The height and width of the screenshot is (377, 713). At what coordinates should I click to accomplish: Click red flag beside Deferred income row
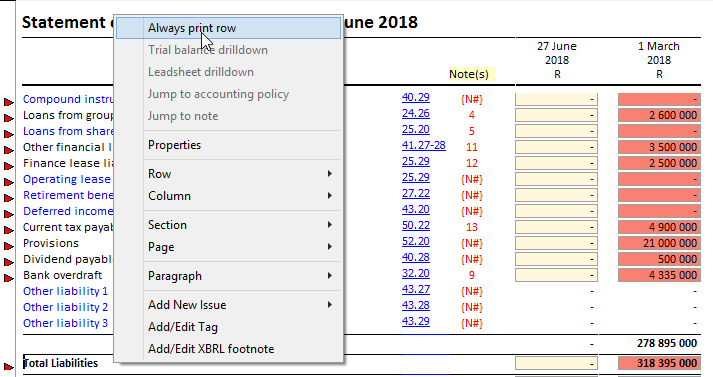(x=9, y=214)
